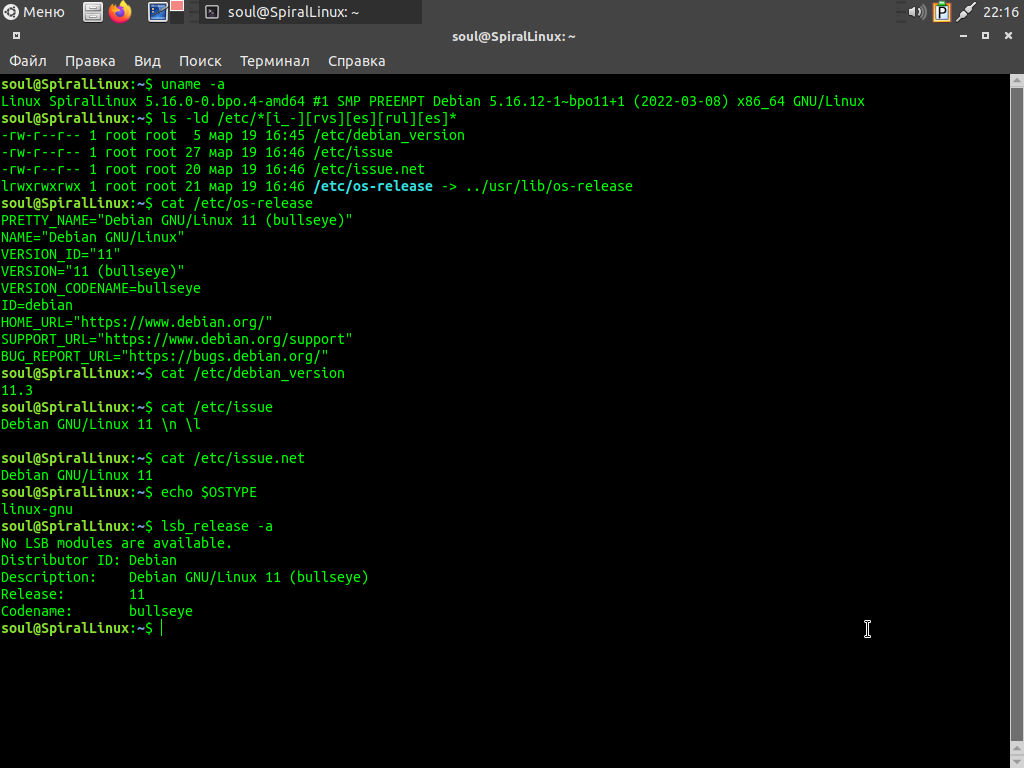Click the SUPPORT_URL line
Viewport: 1024px width, 768px height.
176,339
